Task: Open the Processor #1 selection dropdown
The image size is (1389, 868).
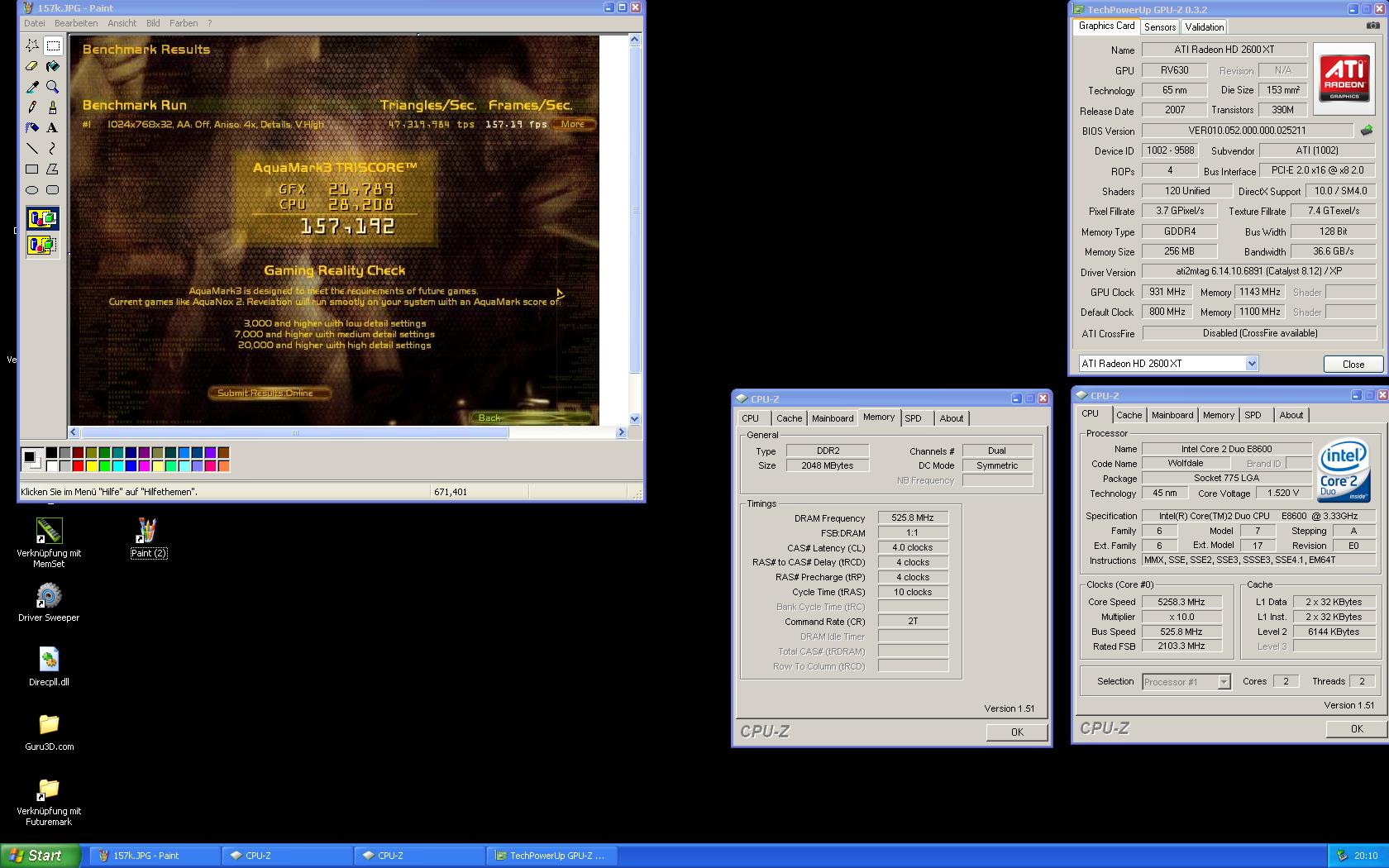Action: (1224, 682)
